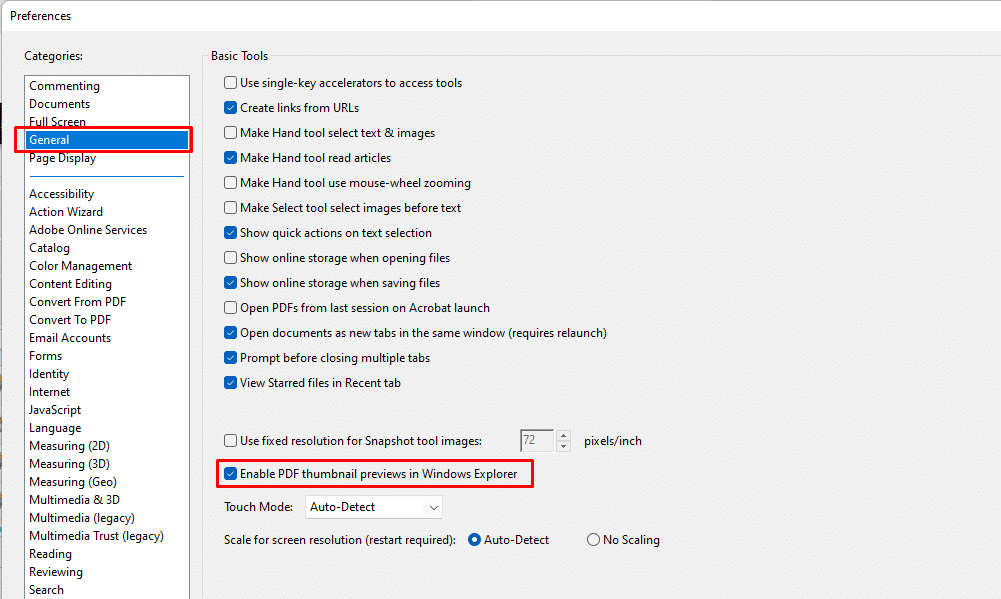Select No Scaling radio button
1001x599 pixels.
(594, 540)
